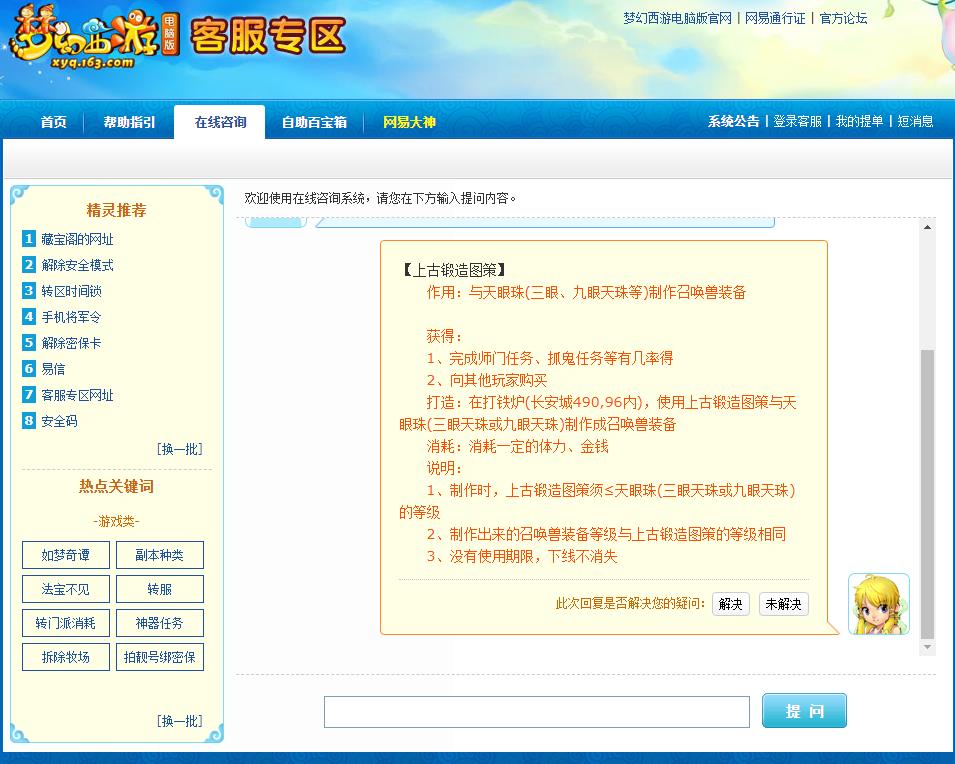Switch to the 首页 tab
This screenshot has width=955, height=764.
[51, 121]
